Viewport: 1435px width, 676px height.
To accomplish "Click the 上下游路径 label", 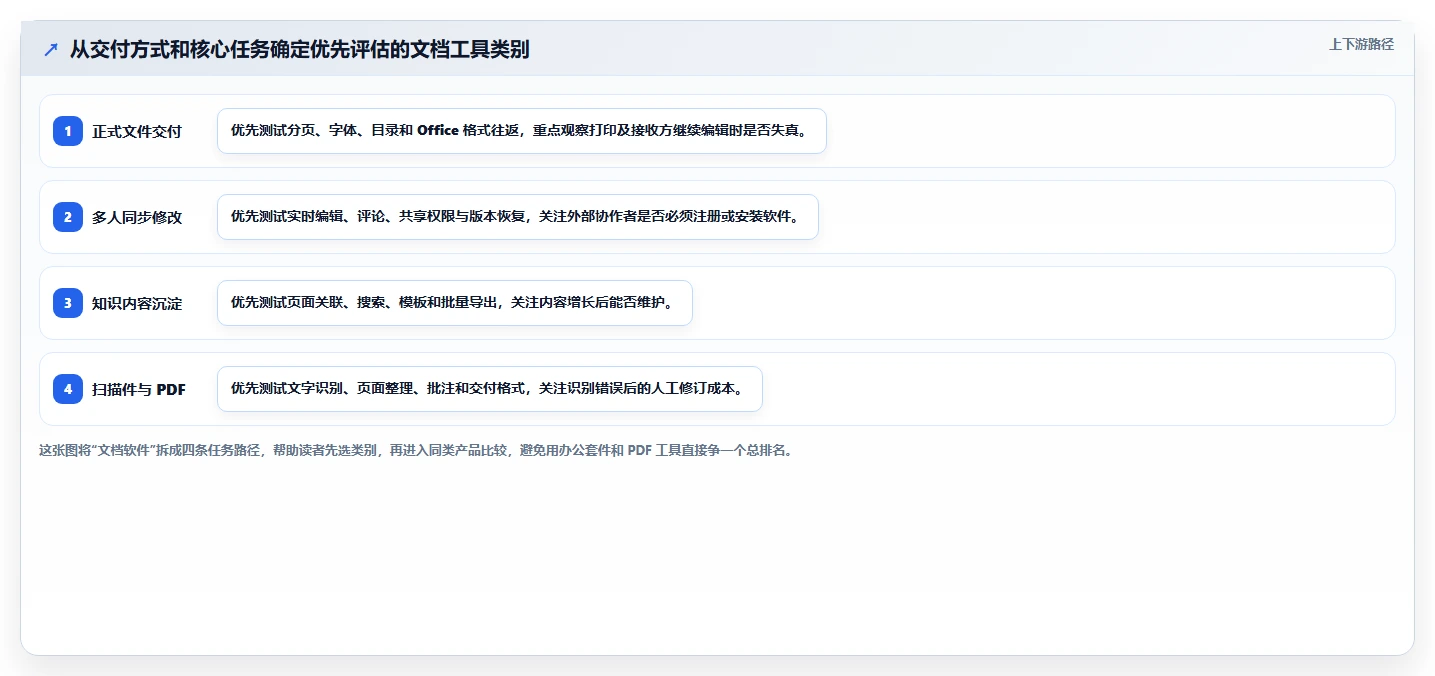I will (1361, 44).
